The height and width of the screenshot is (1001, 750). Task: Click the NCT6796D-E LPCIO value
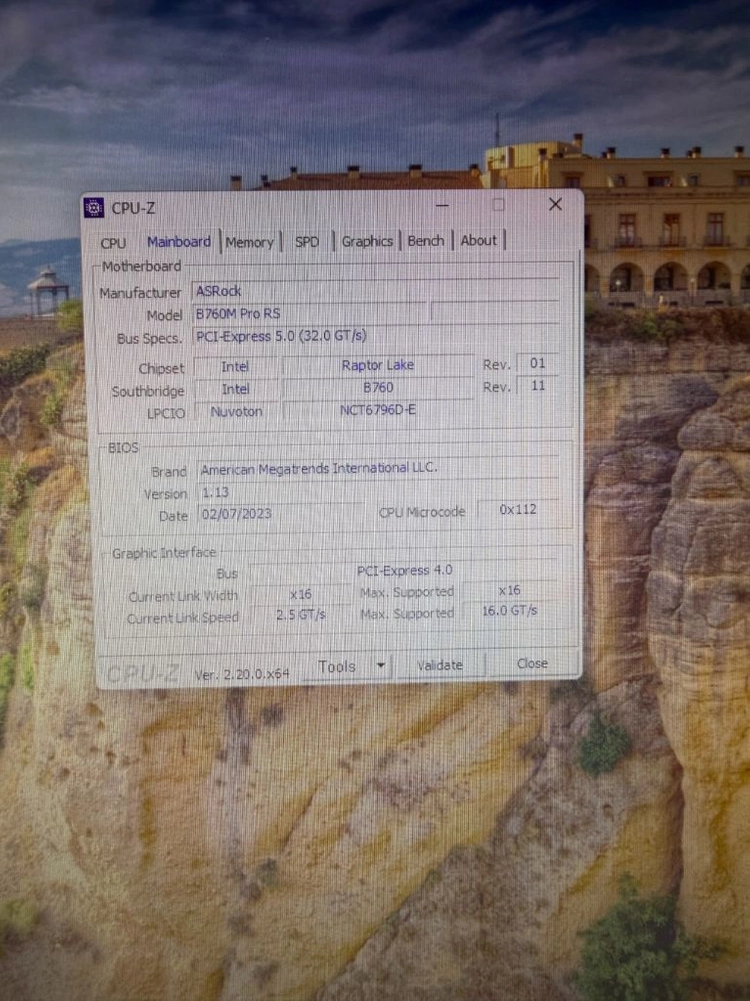(378, 410)
